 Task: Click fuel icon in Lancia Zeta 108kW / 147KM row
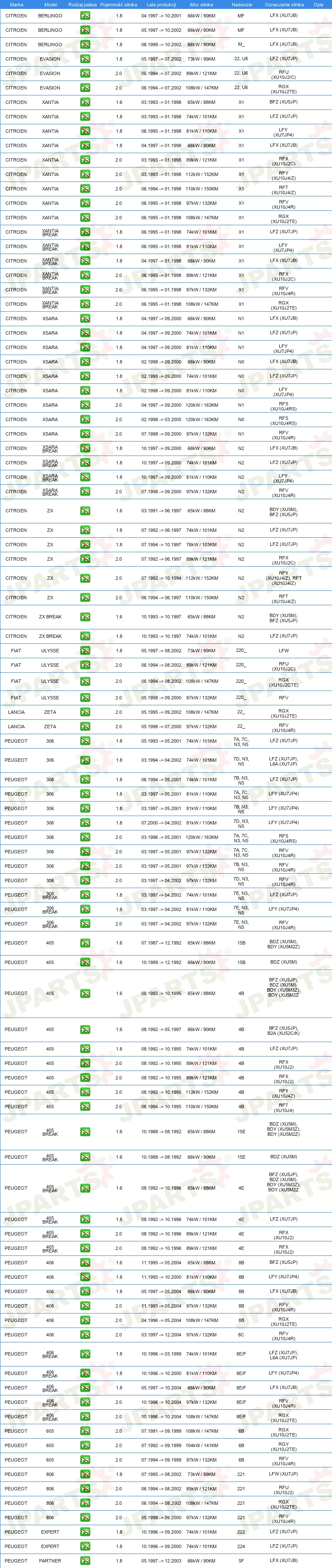84,712
